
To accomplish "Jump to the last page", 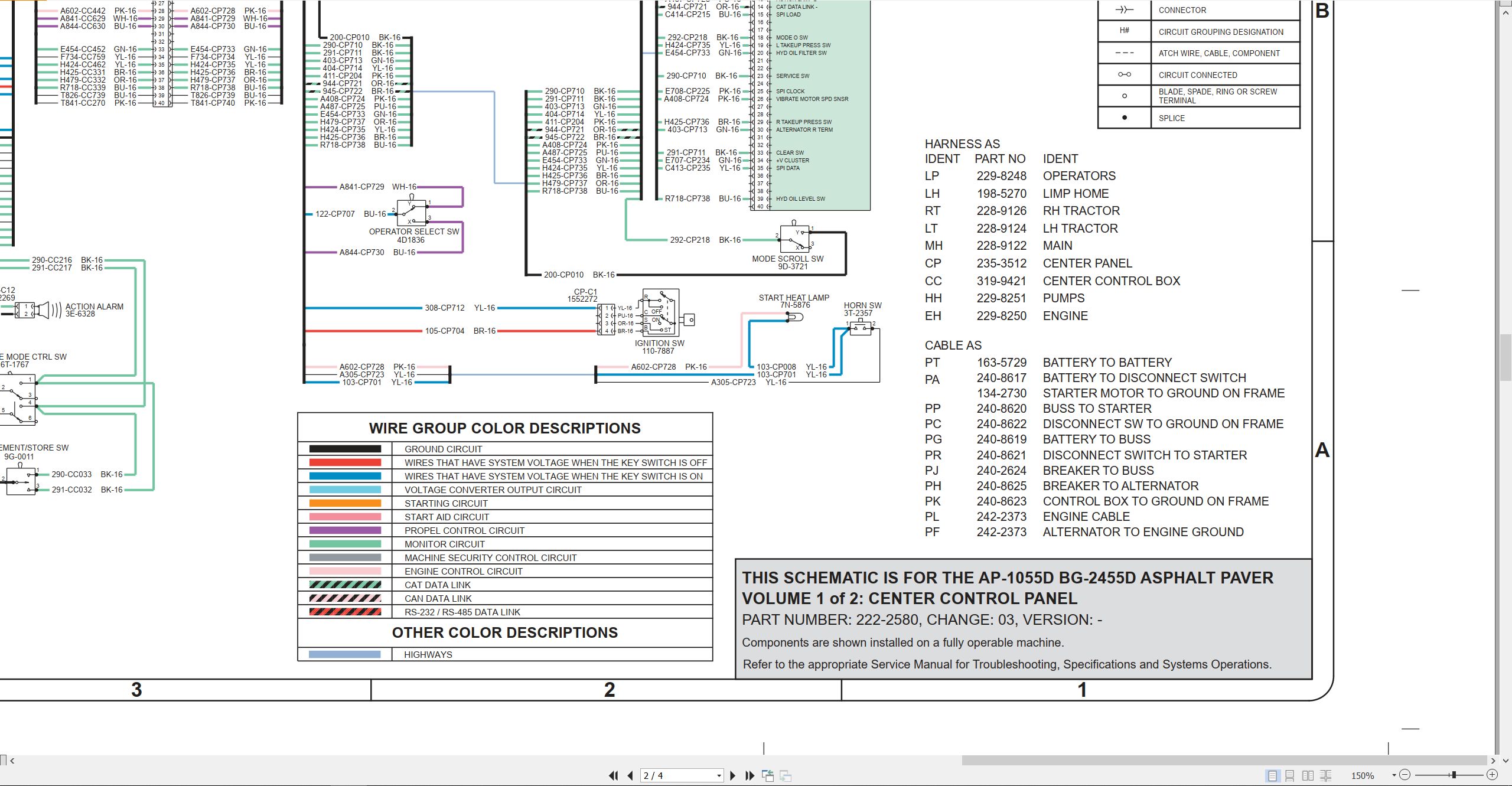I will click(x=750, y=775).
